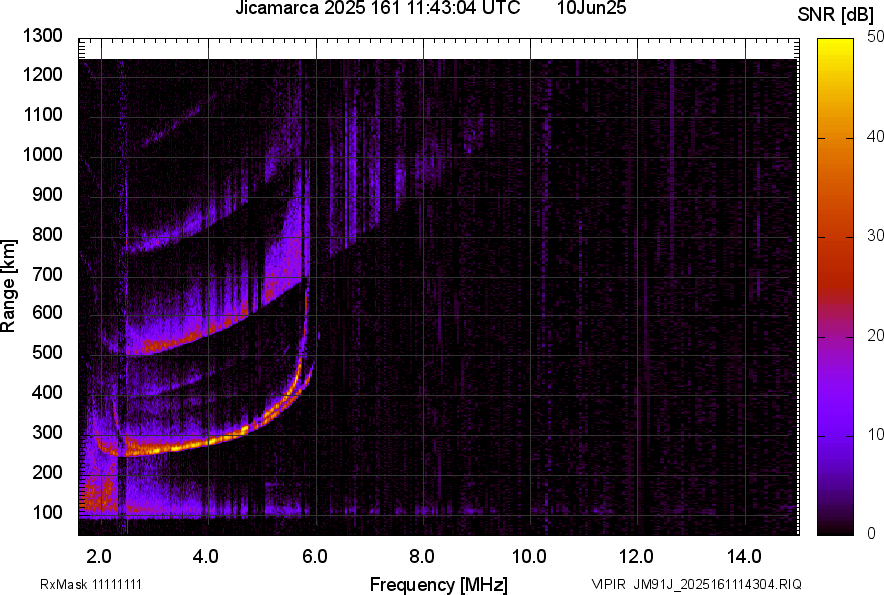
Task: Click the '0' colorbar tick label
Action: coord(872,533)
